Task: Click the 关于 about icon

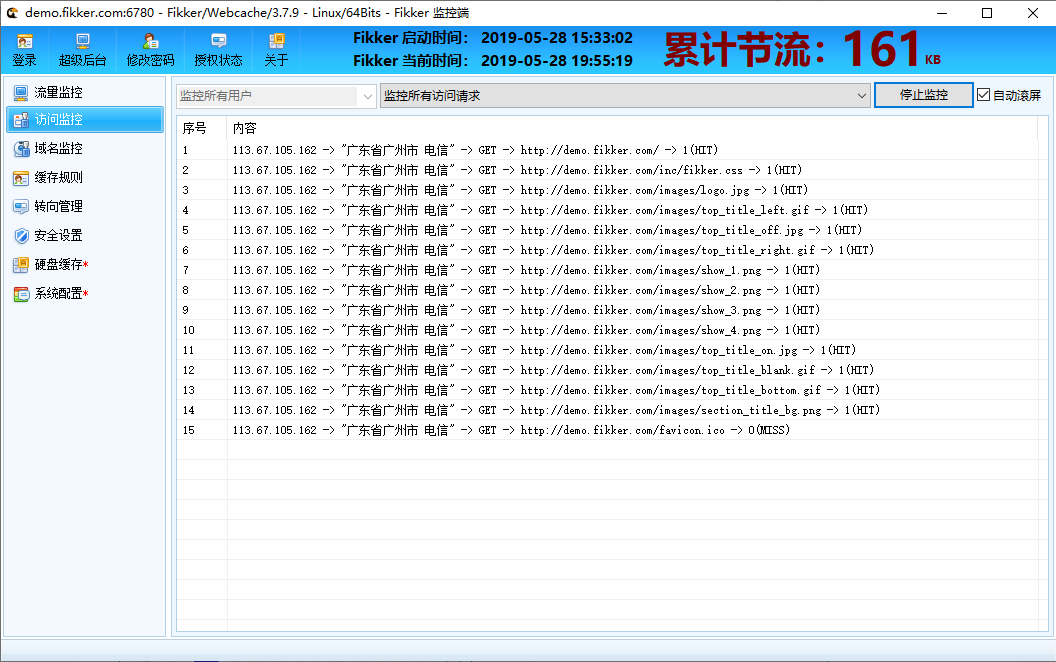Action: [x=276, y=42]
